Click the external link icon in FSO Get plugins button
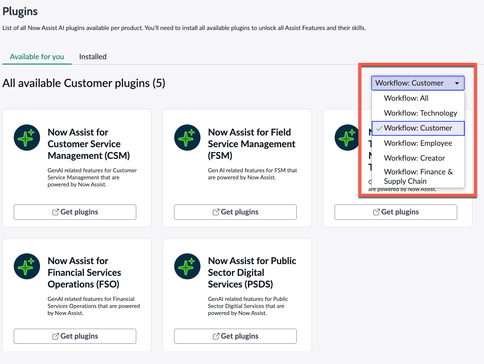The image size is (484, 364). click(55, 336)
